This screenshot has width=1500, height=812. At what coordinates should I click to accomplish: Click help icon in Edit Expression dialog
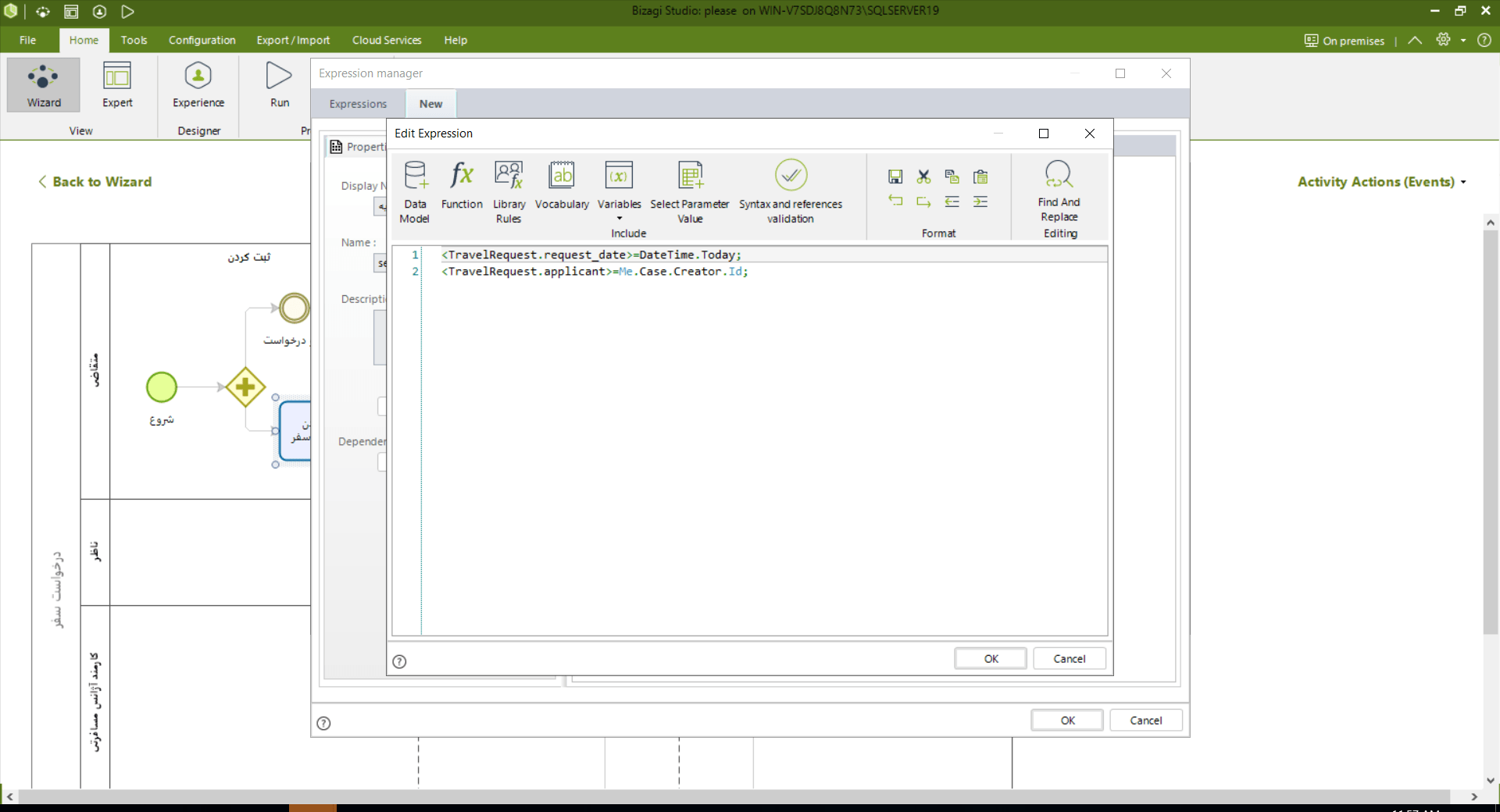coord(399,661)
